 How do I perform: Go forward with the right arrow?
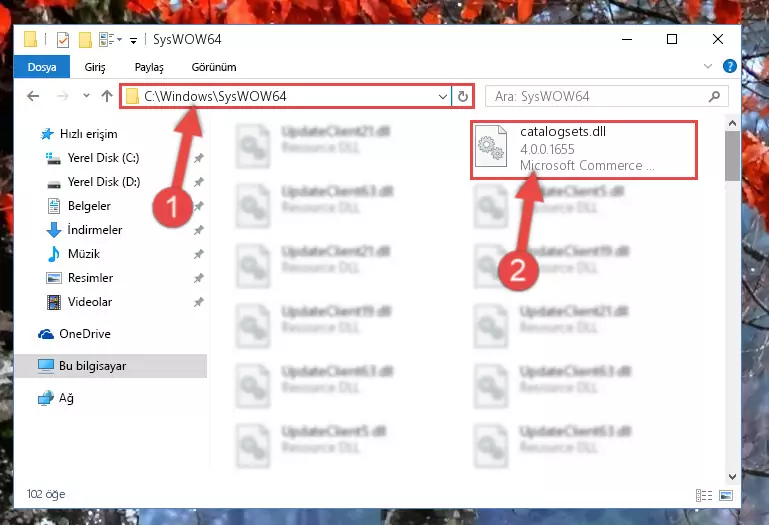point(62,96)
